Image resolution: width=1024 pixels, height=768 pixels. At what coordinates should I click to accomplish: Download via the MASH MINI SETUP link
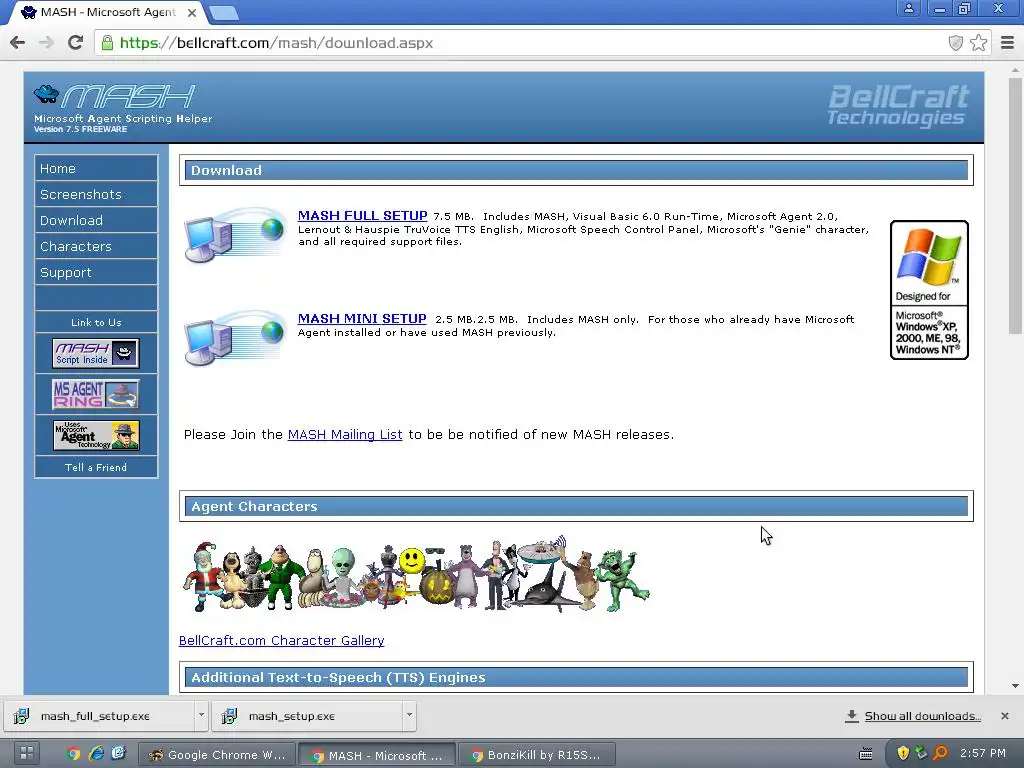pyautogui.click(x=362, y=319)
